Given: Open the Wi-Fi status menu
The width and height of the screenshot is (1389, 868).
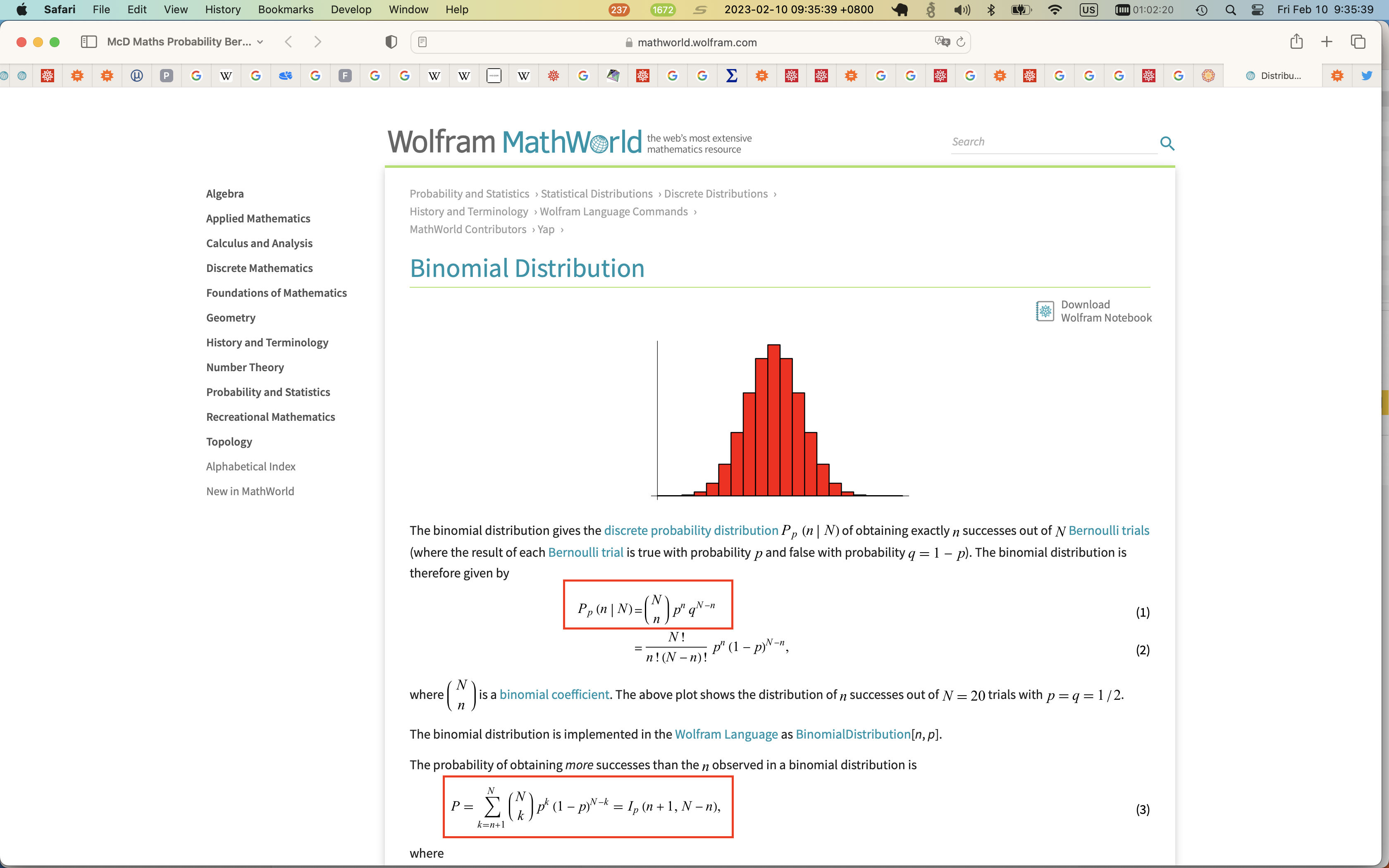Looking at the screenshot, I should click(x=1055, y=10).
